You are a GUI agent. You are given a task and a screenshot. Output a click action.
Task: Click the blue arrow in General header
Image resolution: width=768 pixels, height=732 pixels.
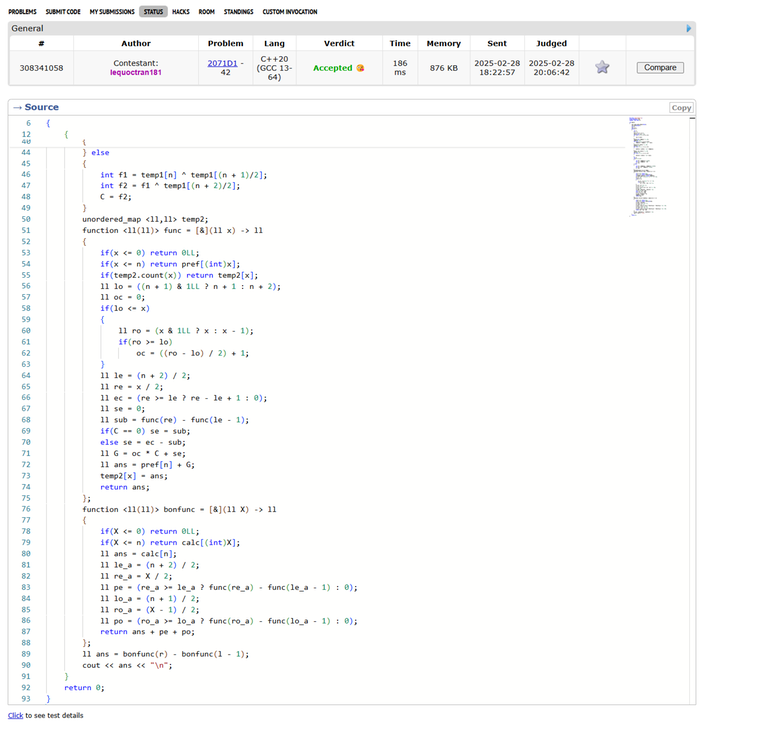(x=689, y=29)
